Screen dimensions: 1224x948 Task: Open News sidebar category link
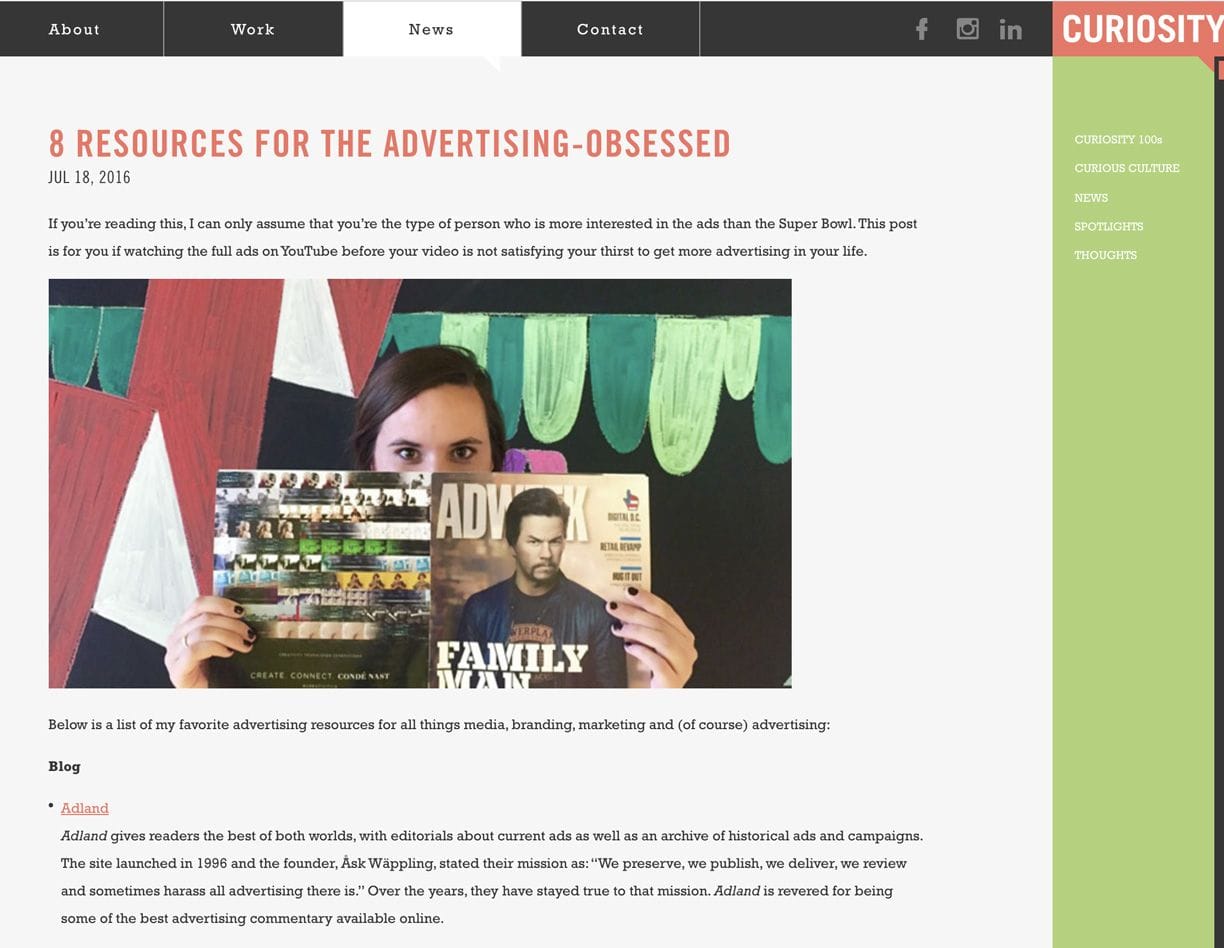pos(1091,198)
